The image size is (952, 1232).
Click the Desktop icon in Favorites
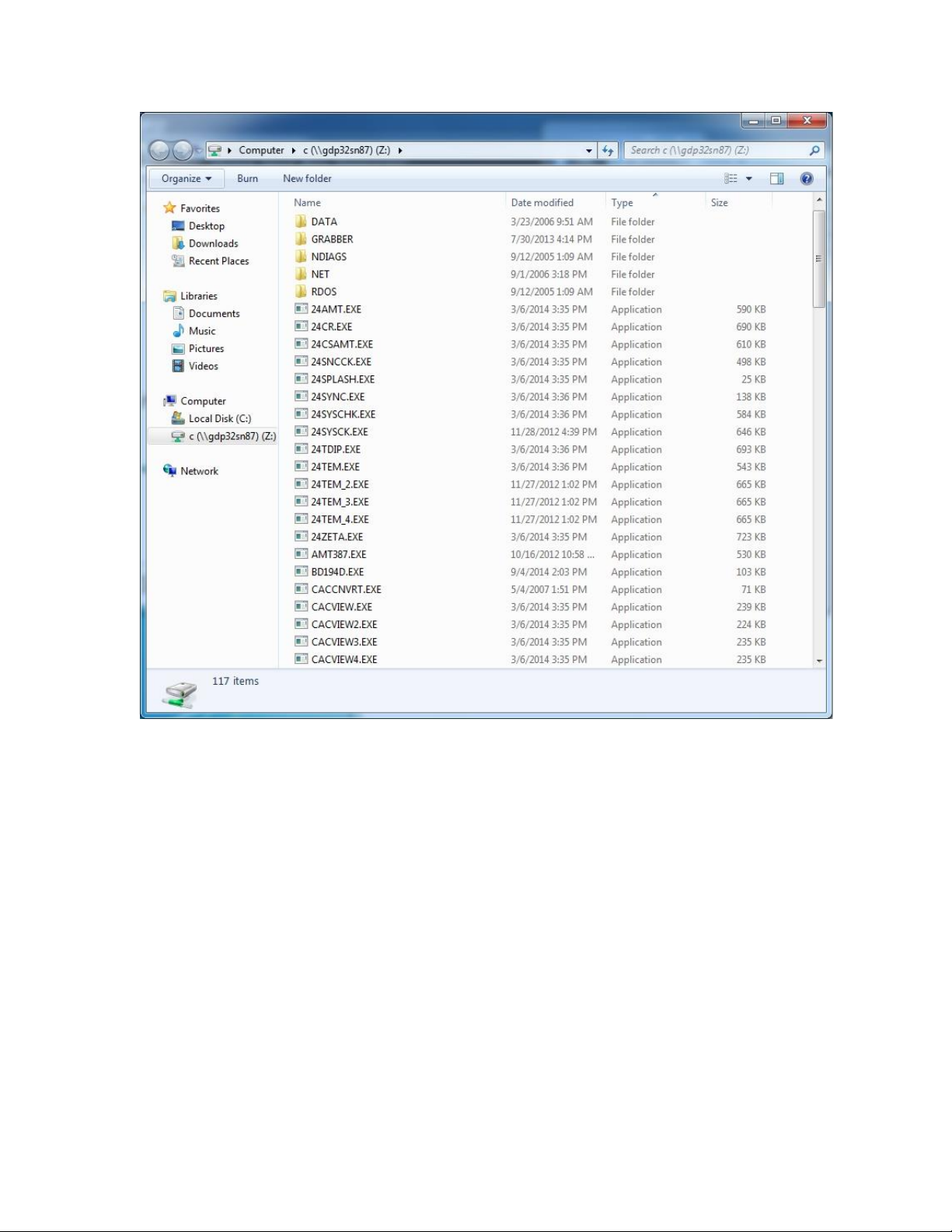(x=178, y=226)
